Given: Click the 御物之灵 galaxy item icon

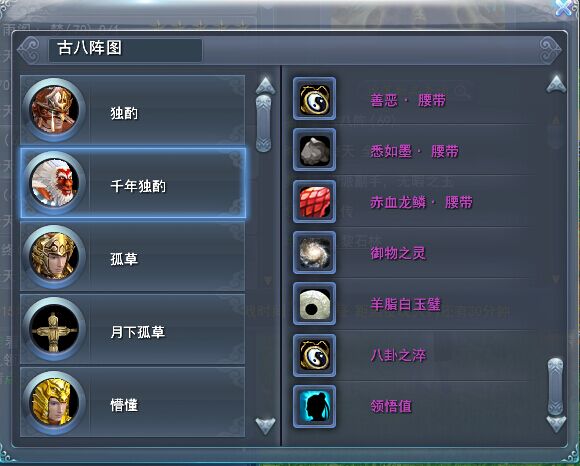Looking at the screenshot, I should tap(314, 253).
